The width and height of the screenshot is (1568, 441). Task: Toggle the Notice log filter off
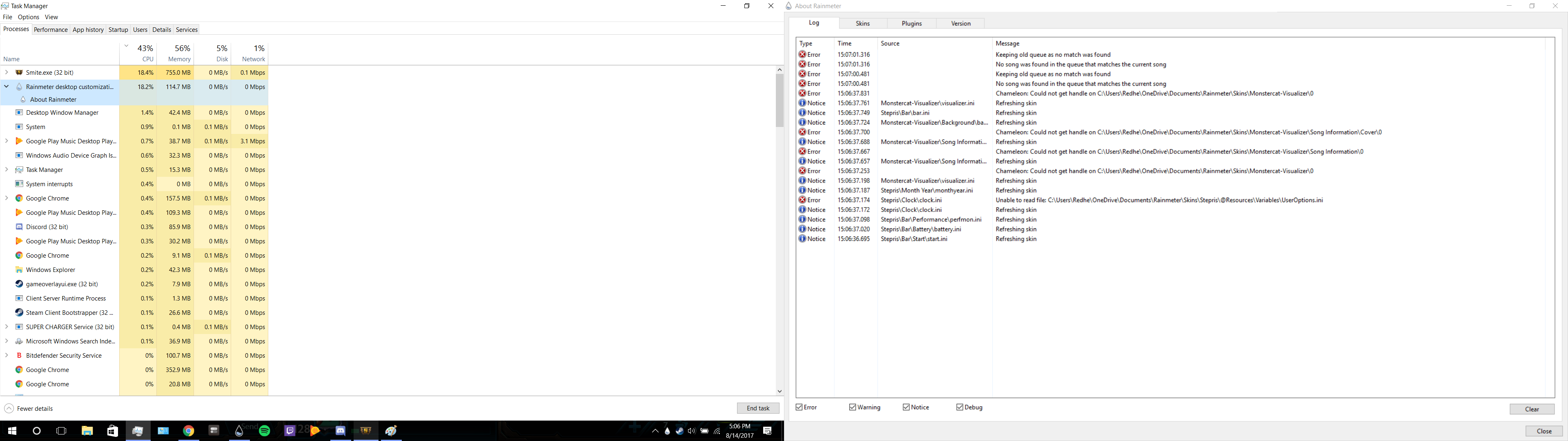coord(906,407)
